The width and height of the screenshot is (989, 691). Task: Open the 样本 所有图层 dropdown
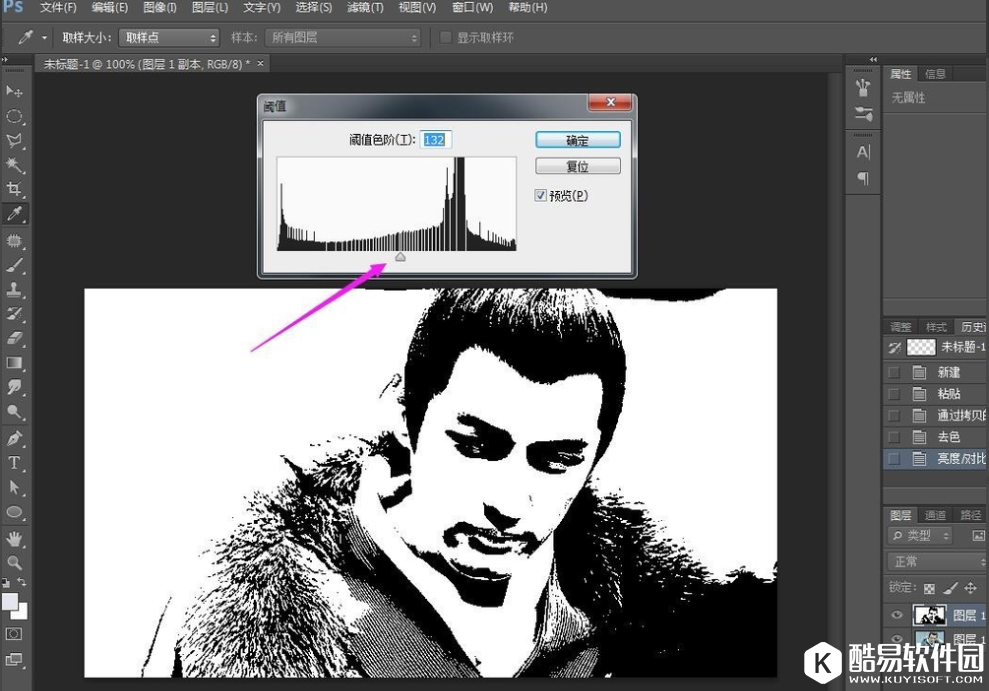[343, 38]
